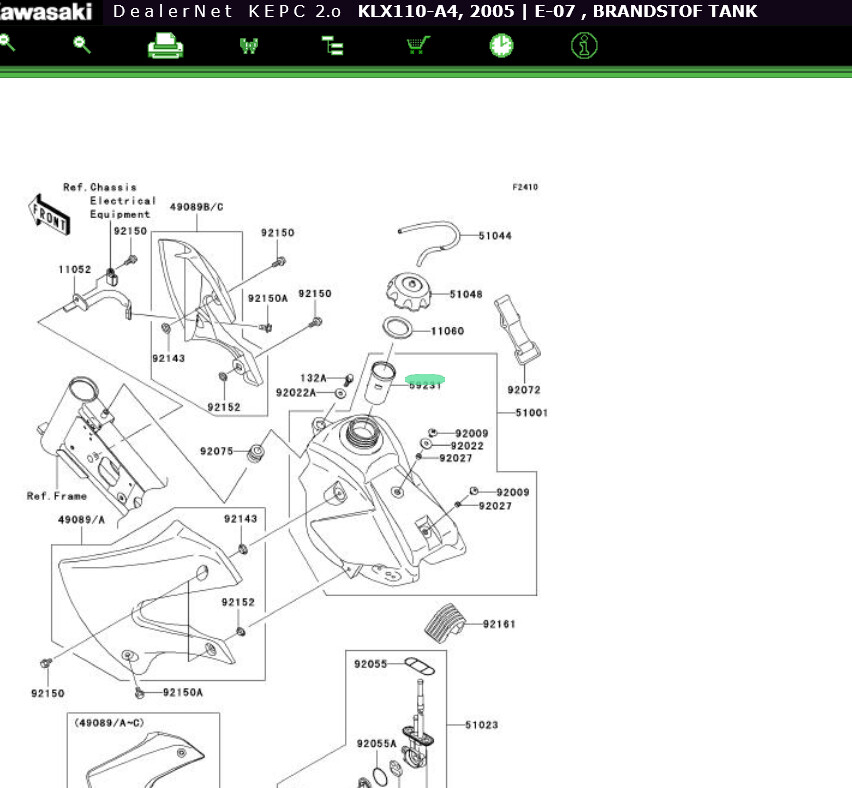
Task: Select the 51001 fuel tank label
Action: pos(531,413)
